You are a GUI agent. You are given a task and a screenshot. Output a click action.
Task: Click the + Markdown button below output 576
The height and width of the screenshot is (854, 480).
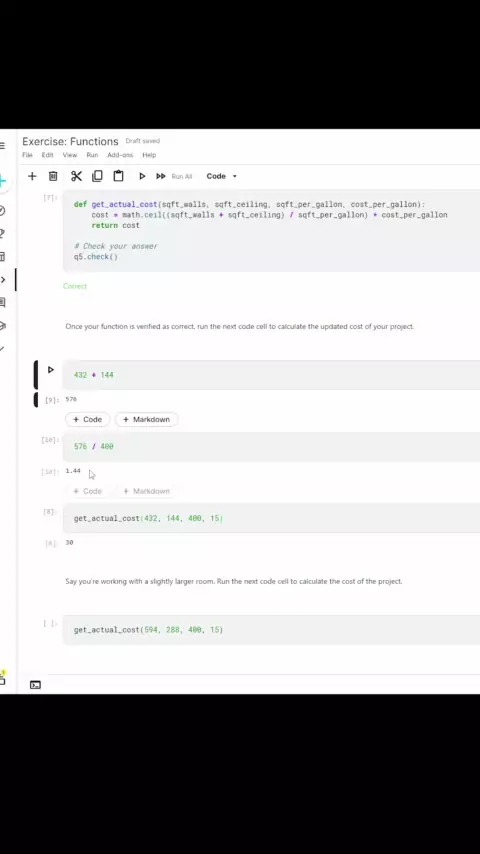147,419
